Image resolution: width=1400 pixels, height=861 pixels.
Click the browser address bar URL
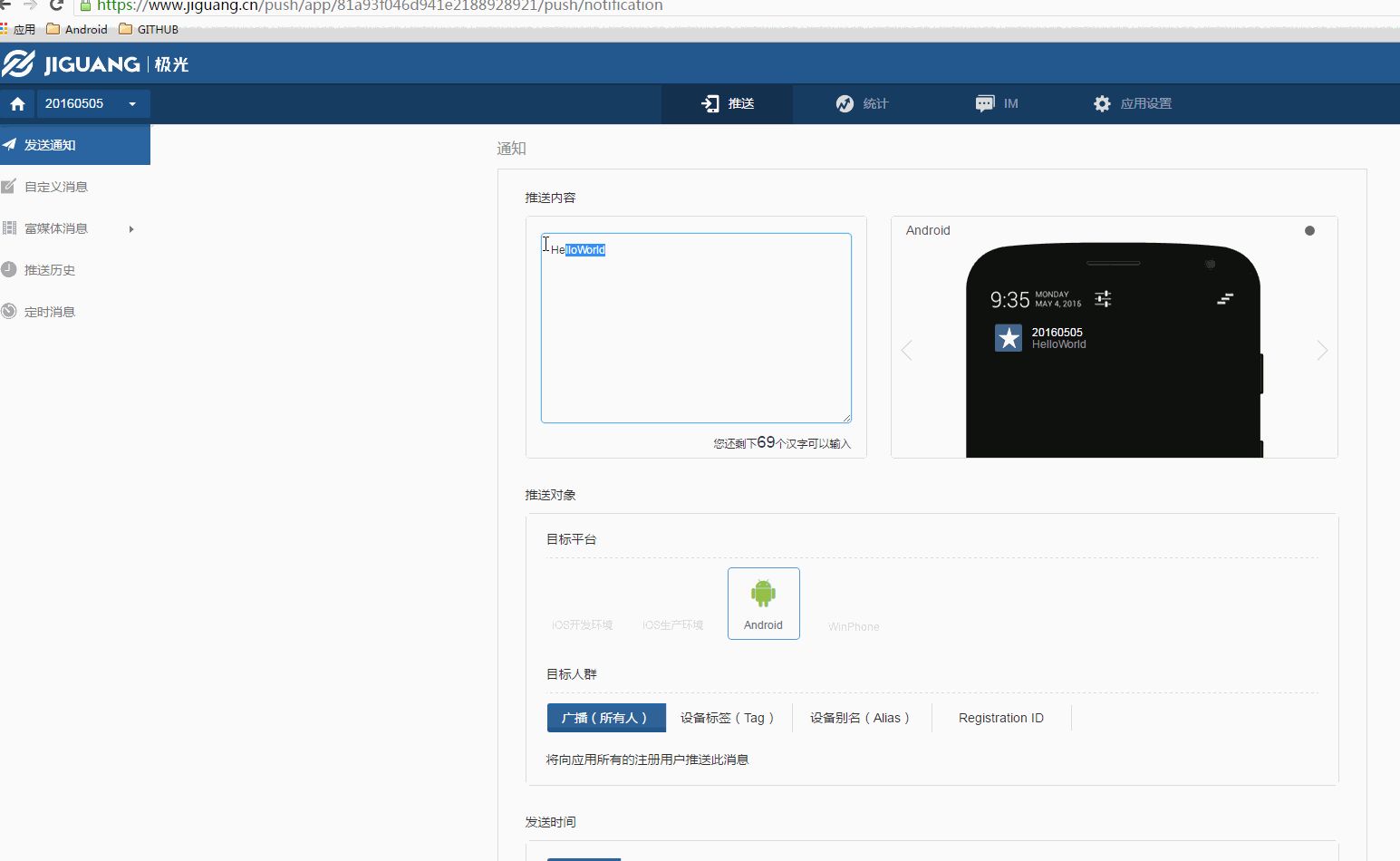[x=381, y=5]
